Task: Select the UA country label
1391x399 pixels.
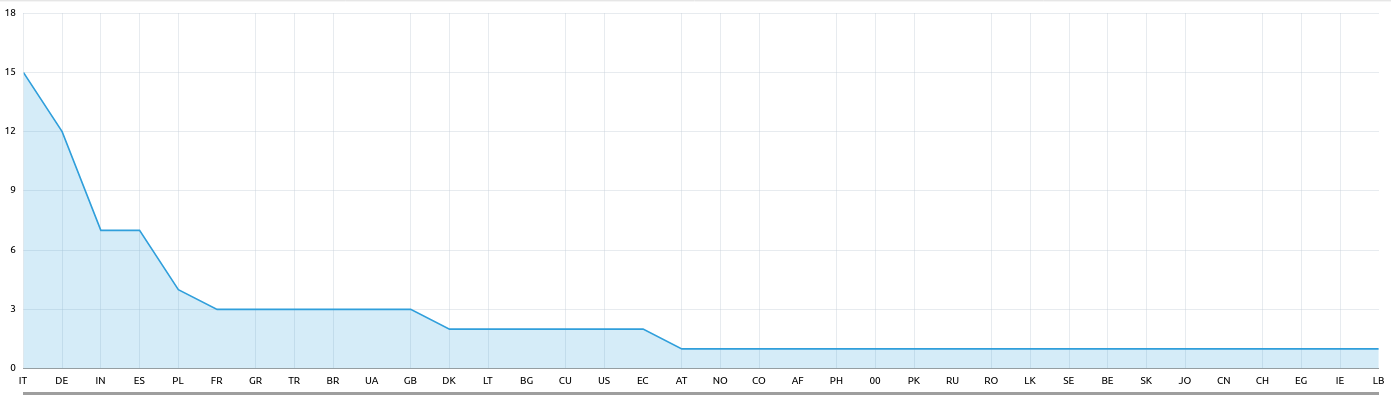Action: coord(371,381)
